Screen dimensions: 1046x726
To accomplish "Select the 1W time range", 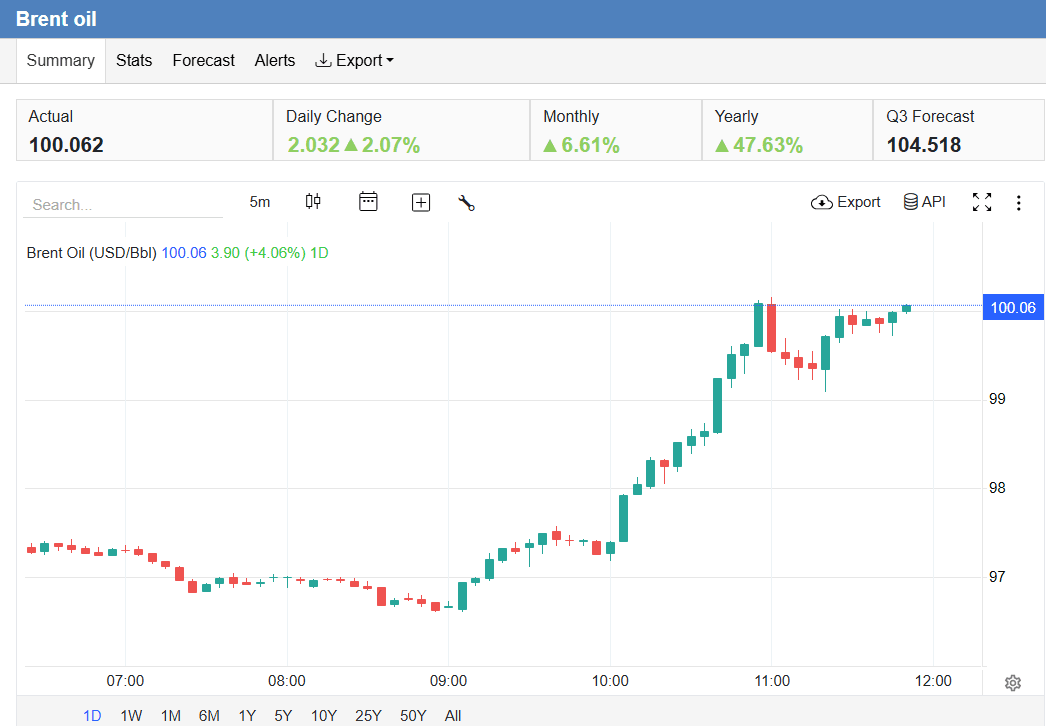I will pyautogui.click(x=131, y=715).
